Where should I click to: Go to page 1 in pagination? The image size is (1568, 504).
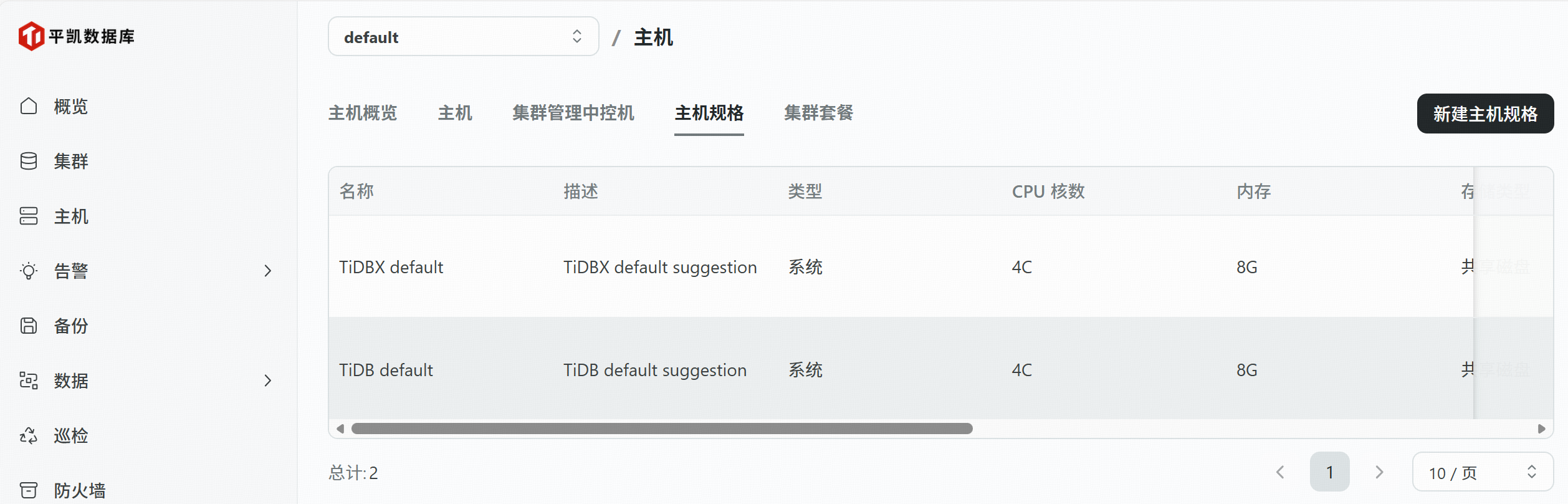coord(1329,472)
